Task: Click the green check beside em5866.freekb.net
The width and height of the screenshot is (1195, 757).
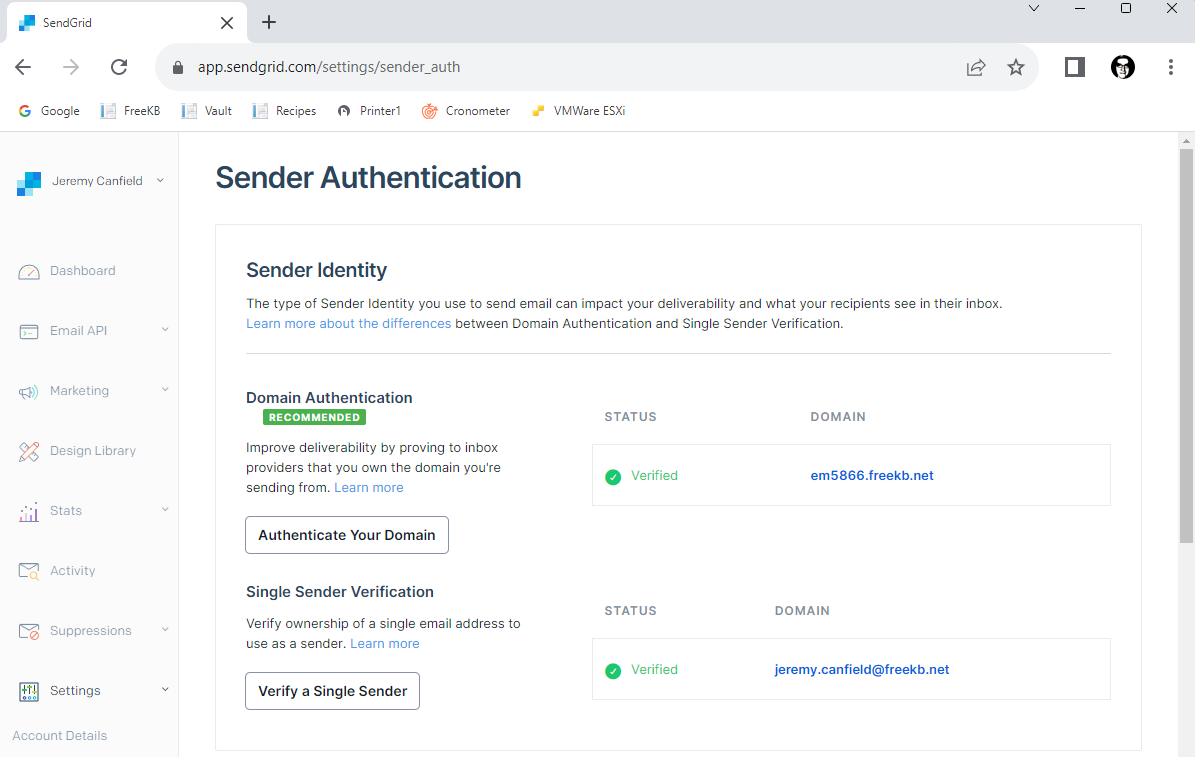Action: 613,477
